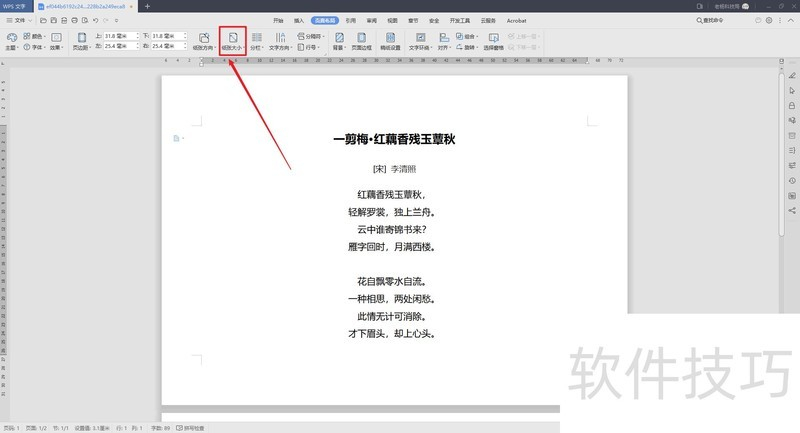Switch to the 插入 Insert tab
Viewport: 800px width, 433px height.
point(299,20)
